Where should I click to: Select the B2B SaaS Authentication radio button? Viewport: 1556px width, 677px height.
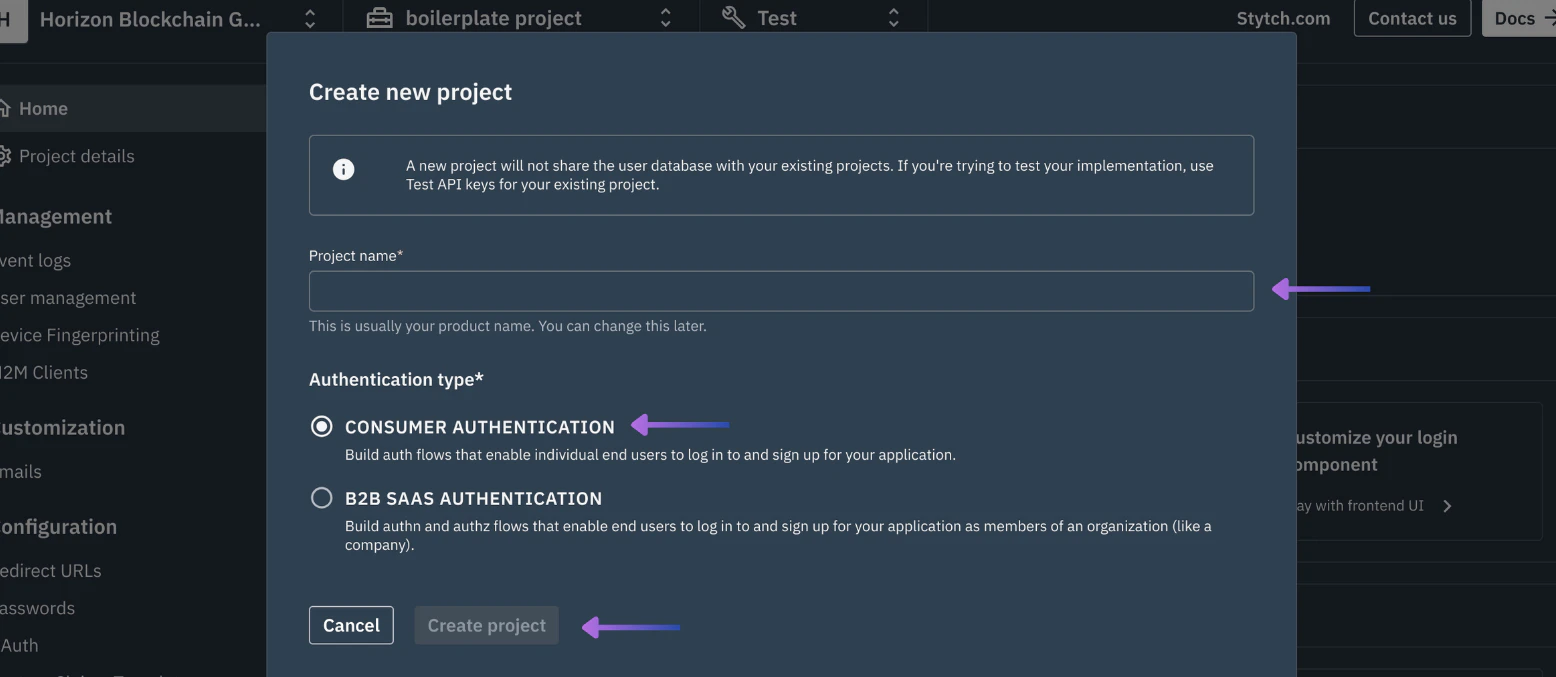tap(321, 497)
